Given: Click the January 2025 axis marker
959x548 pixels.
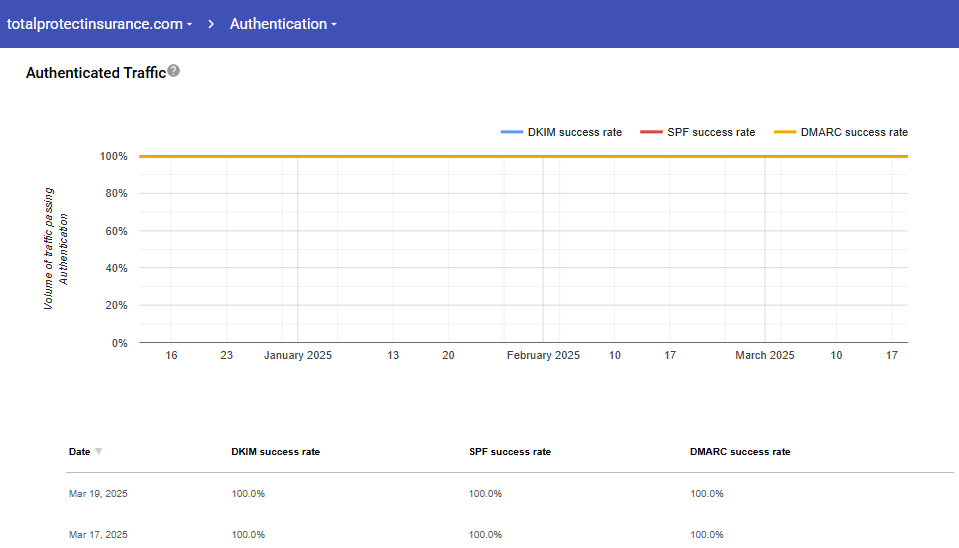Looking at the screenshot, I should tap(298, 355).
